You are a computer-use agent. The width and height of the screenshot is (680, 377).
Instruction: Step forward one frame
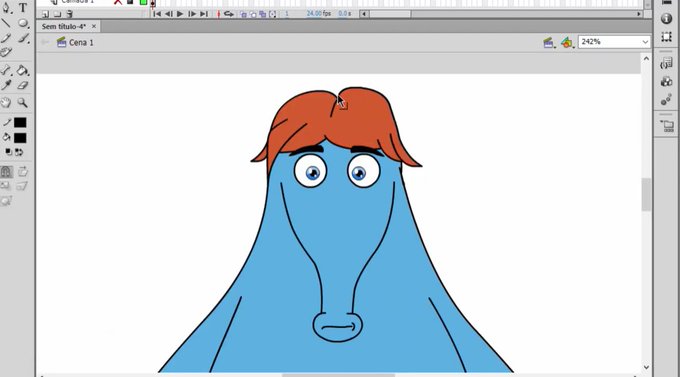[192, 14]
